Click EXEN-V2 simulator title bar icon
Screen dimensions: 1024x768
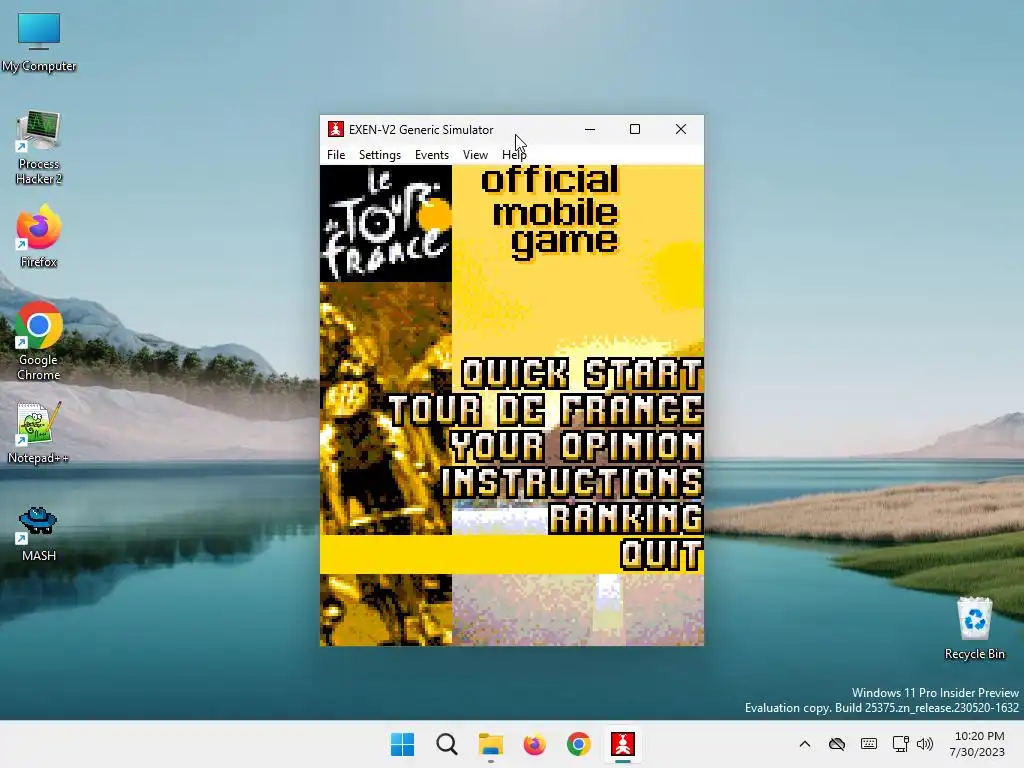click(x=336, y=129)
